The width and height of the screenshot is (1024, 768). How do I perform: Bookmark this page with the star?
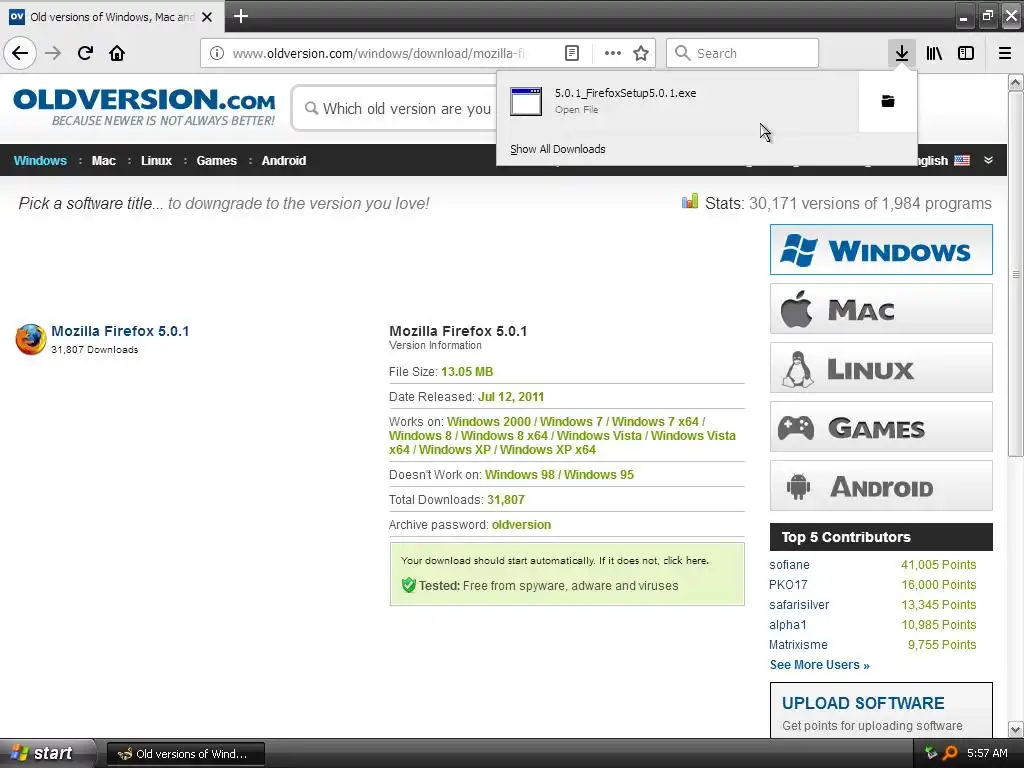[x=641, y=53]
